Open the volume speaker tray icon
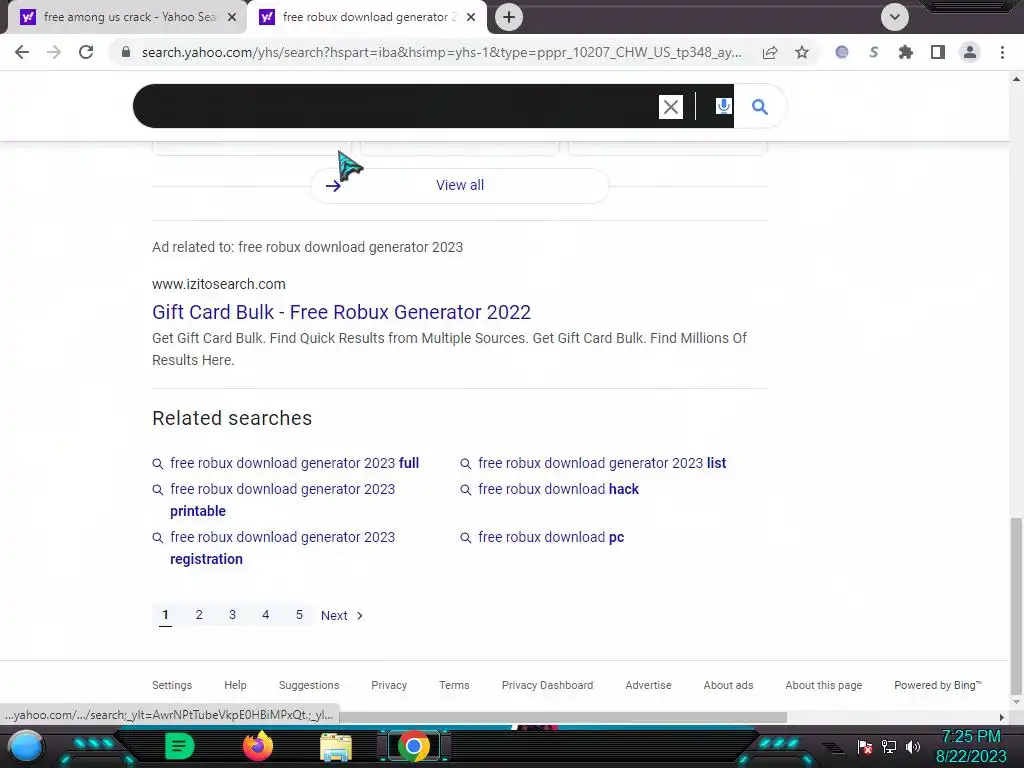Screen dimensions: 1024x768 coord(913,746)
